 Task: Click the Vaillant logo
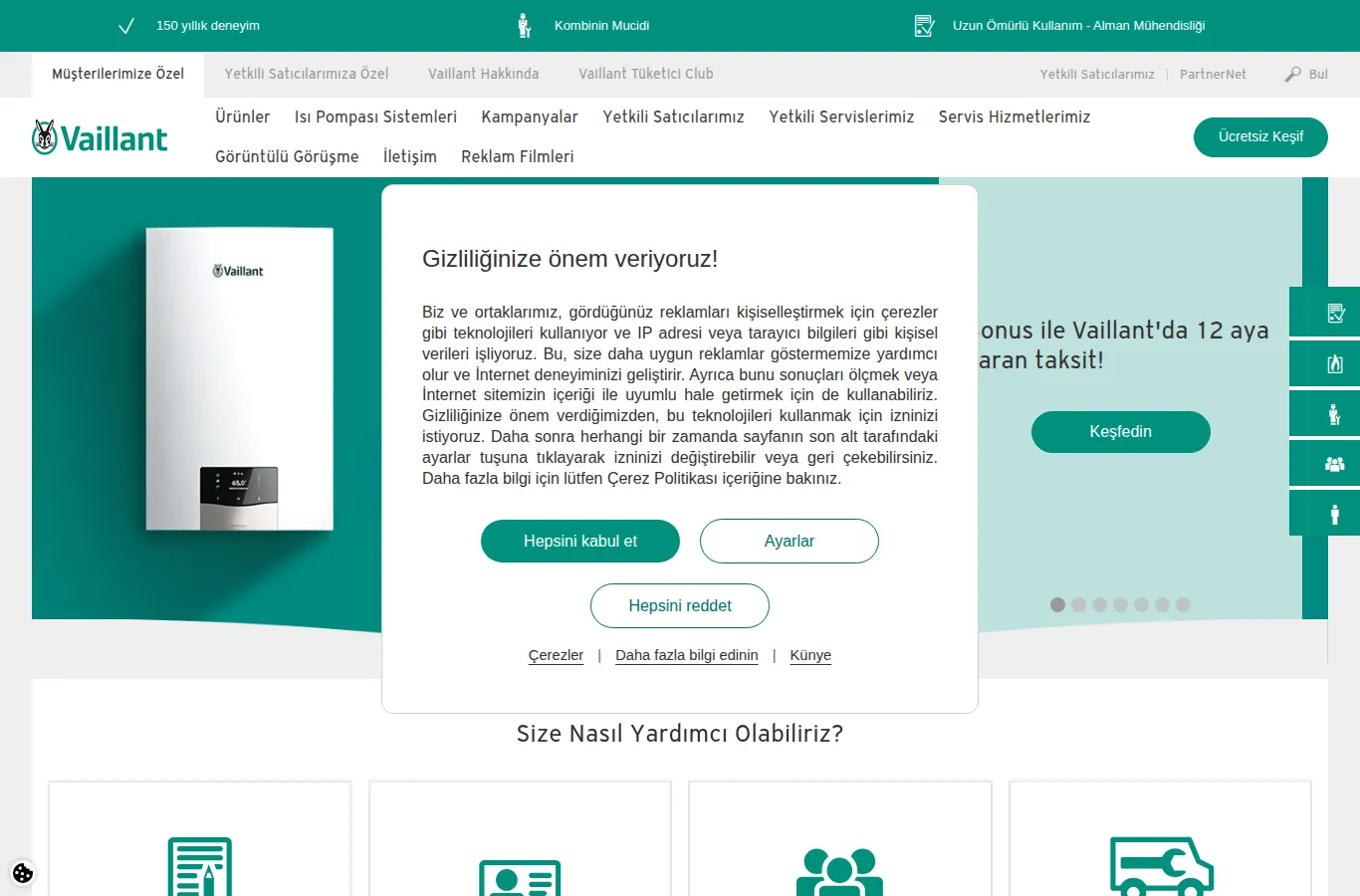point(100,137)
